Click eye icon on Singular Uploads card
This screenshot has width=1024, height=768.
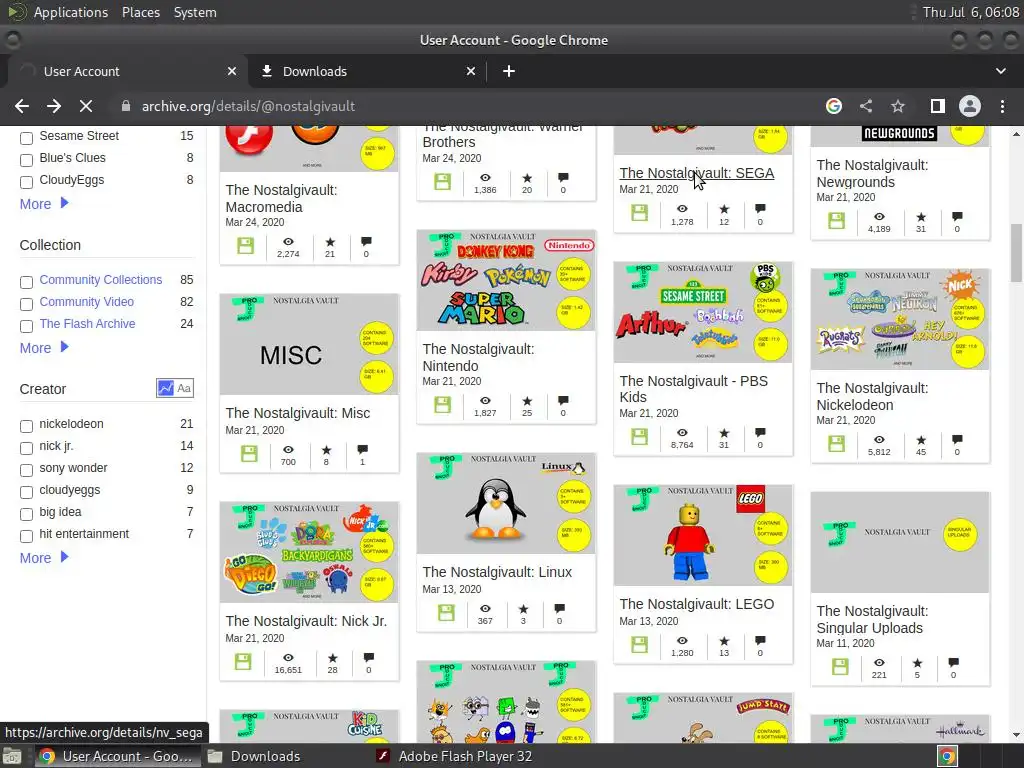click(879, 662)
